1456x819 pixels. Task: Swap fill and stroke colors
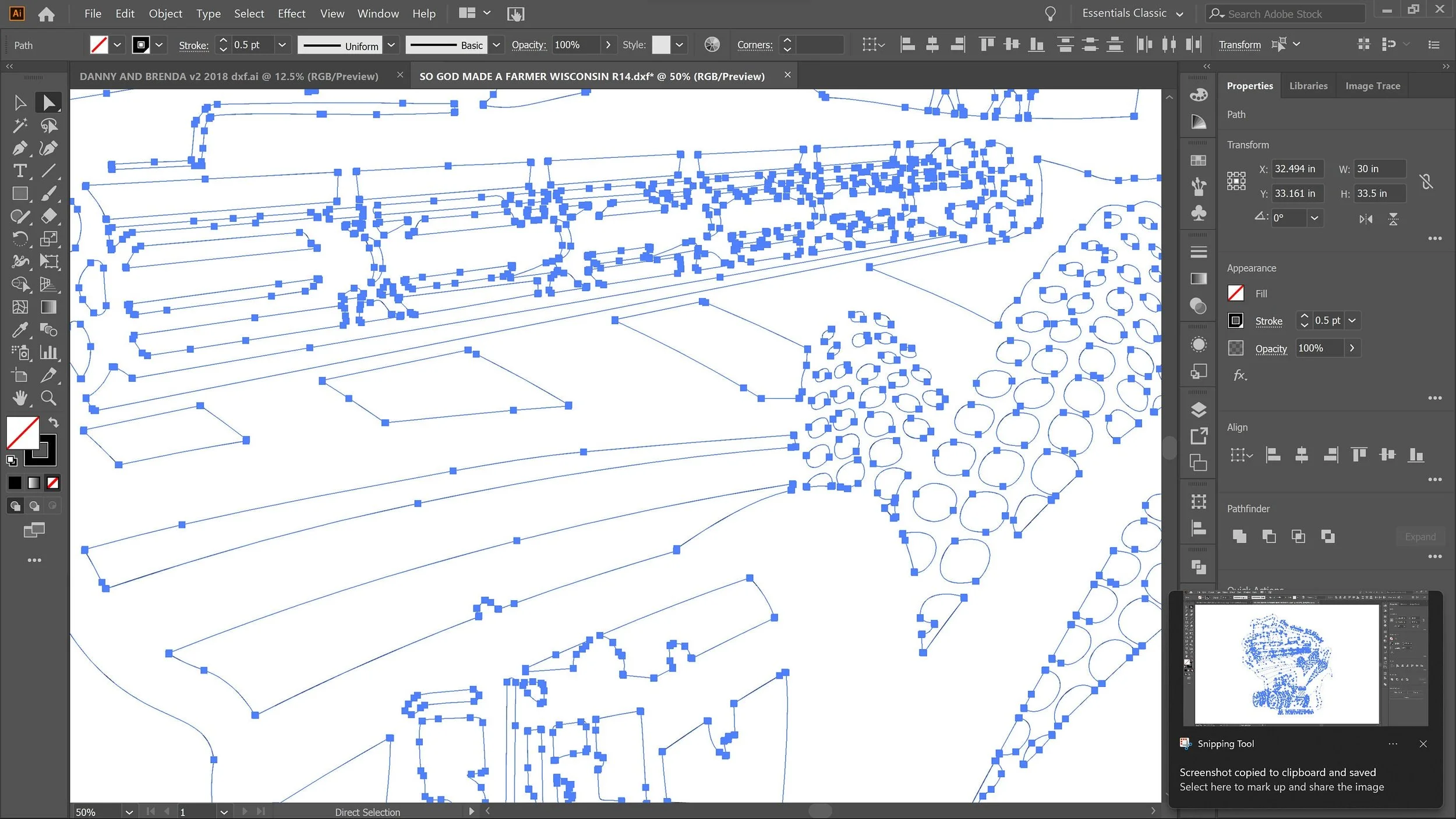coord(53,422)
